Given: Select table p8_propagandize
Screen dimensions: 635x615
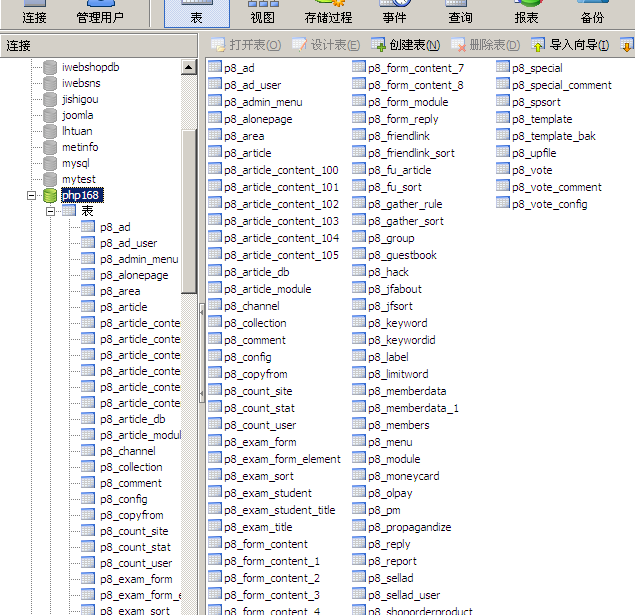Looking at the screenshot, I should coord(409,527).
